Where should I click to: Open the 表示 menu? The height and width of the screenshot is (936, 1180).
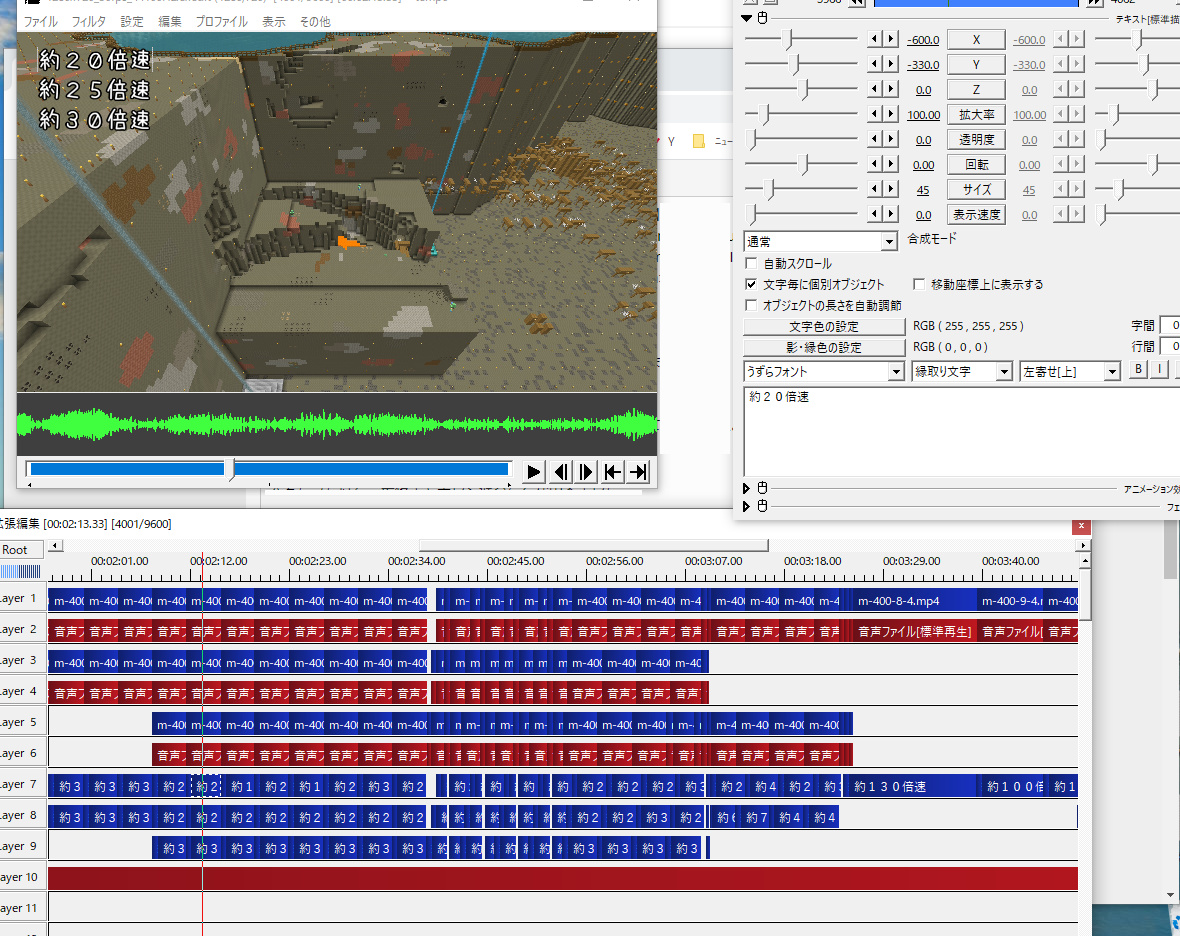coord(273,22)
